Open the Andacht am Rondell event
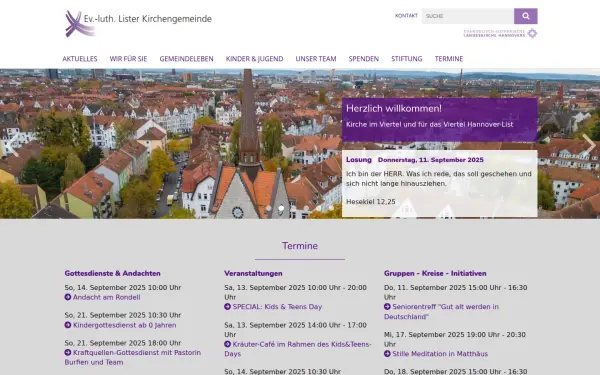Viewport: 600px width, 375px height. coord(106,297)
